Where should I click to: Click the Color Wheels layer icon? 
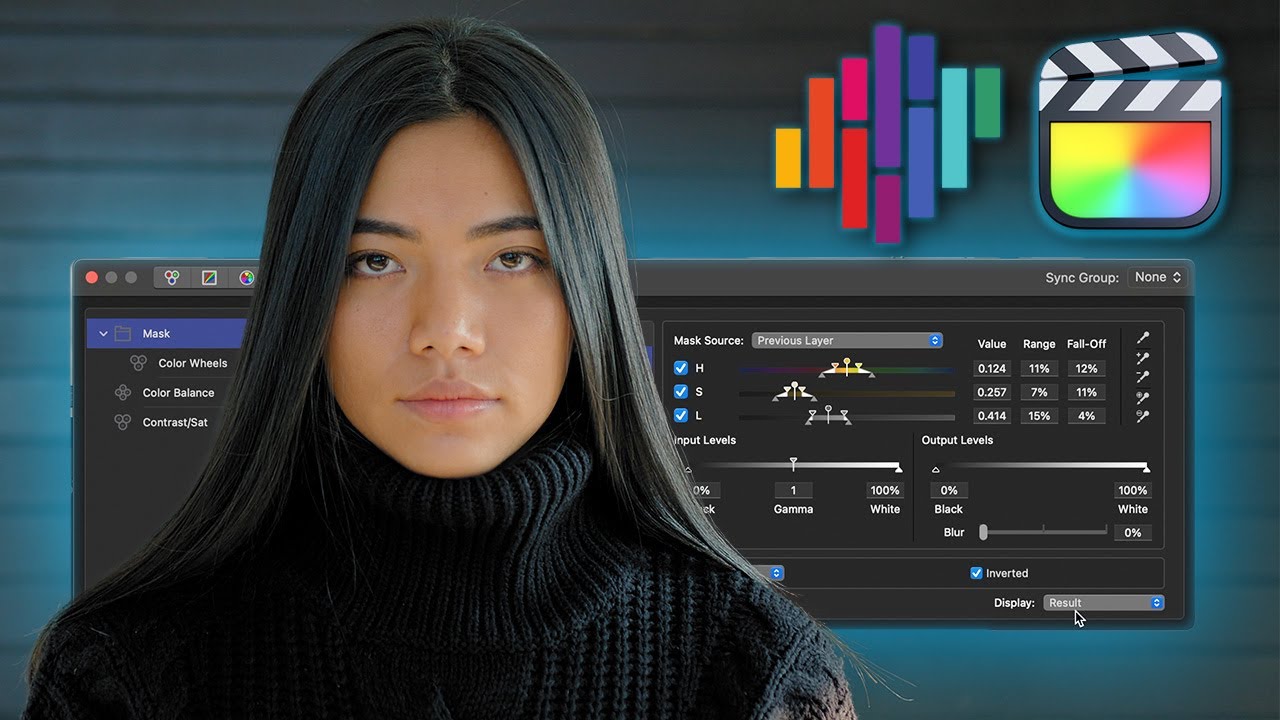[139, 363]
